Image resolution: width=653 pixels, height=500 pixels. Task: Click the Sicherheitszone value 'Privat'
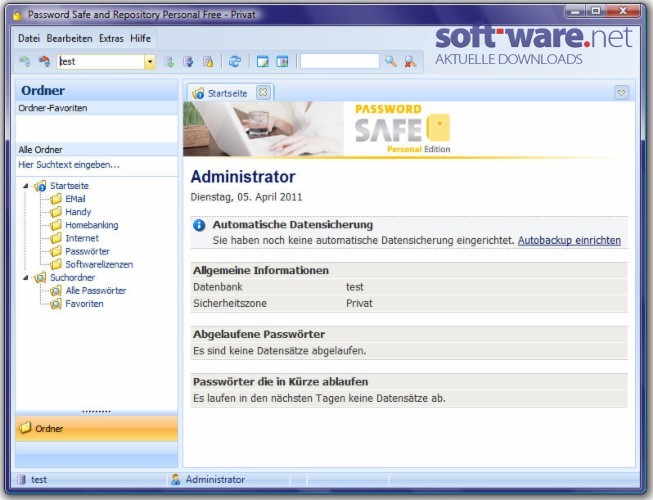point(359,303)
